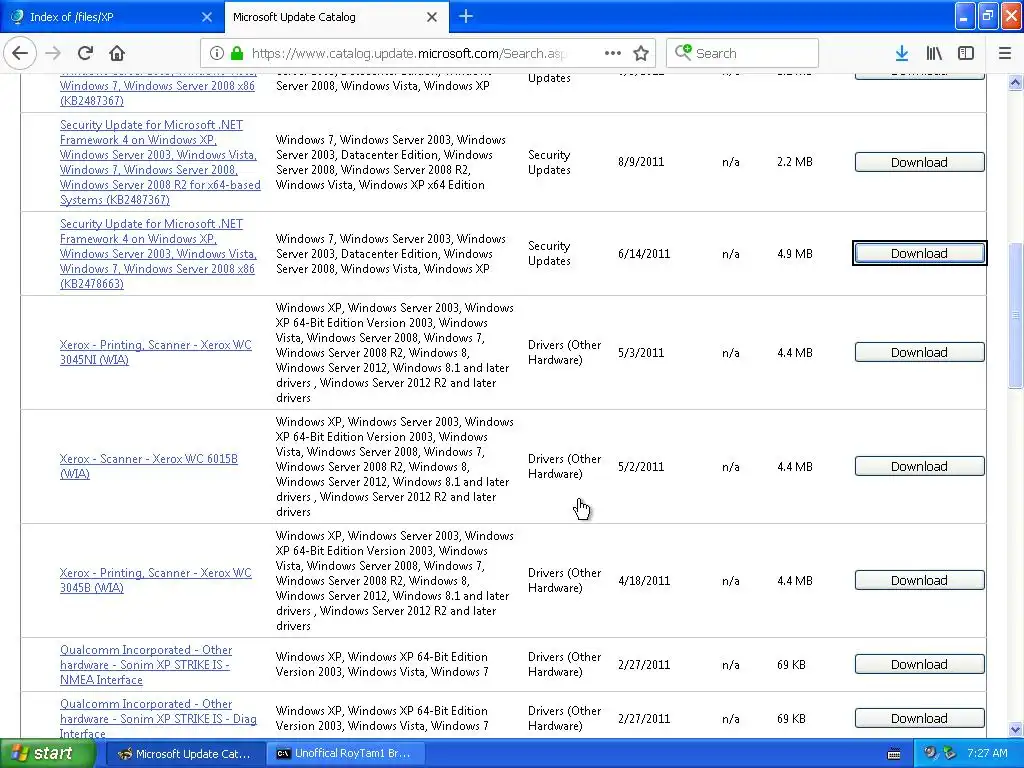Open the KB2478663 security update link

click(158, 253)
